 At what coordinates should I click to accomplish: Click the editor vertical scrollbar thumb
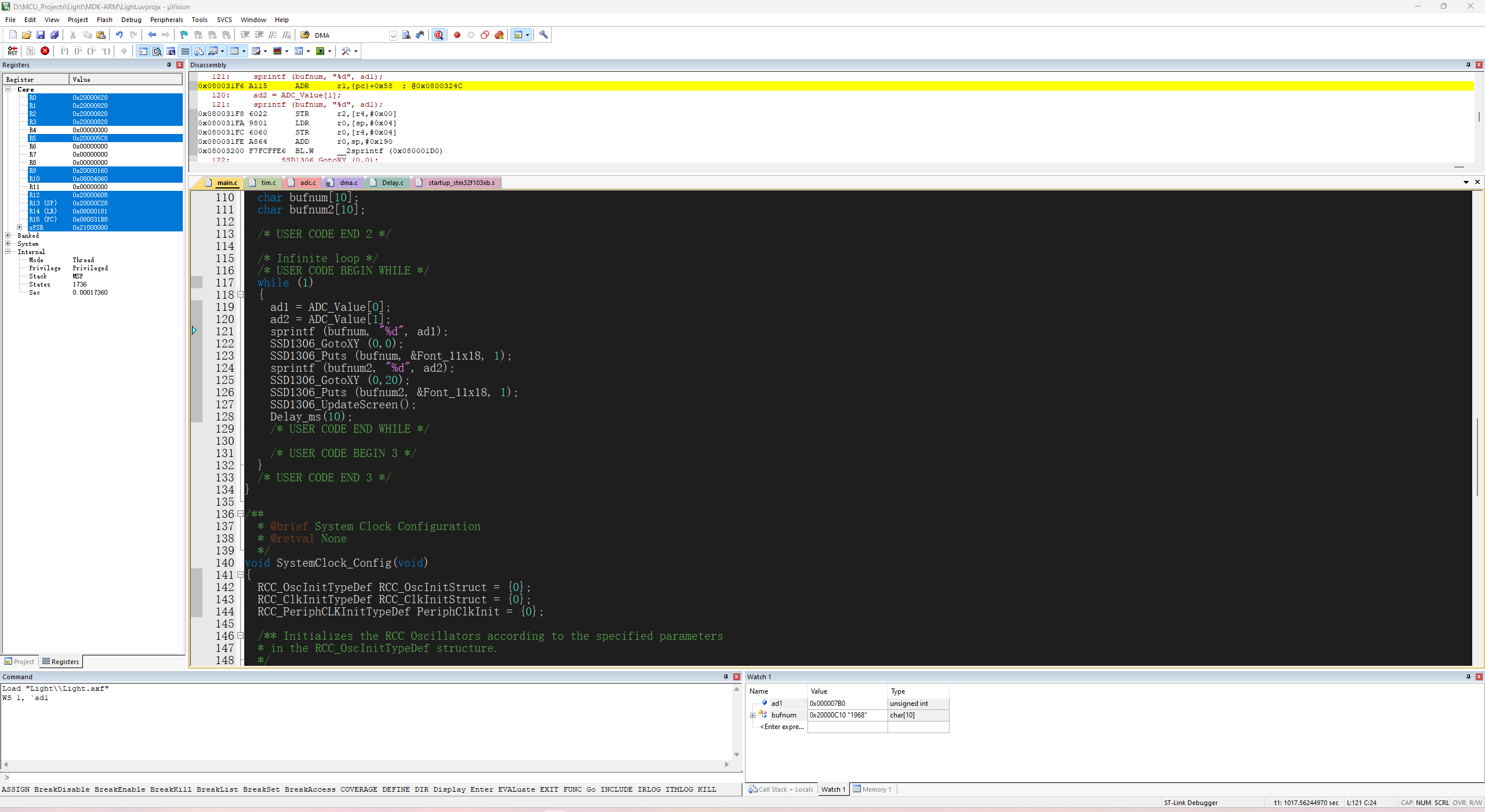(1477, 456)
